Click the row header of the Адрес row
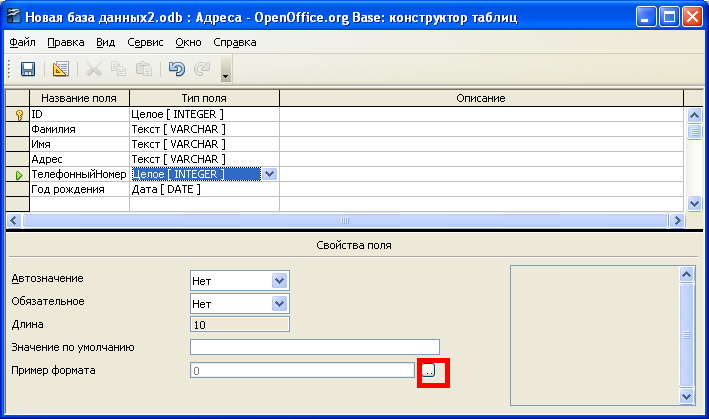The image size is (709, 419). [18, 159]
